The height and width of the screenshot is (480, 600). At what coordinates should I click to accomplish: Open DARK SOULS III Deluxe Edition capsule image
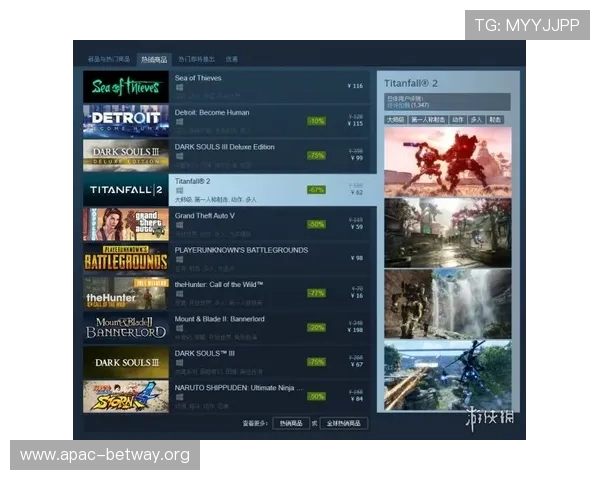pyautogui.click(x=126, y=155)
